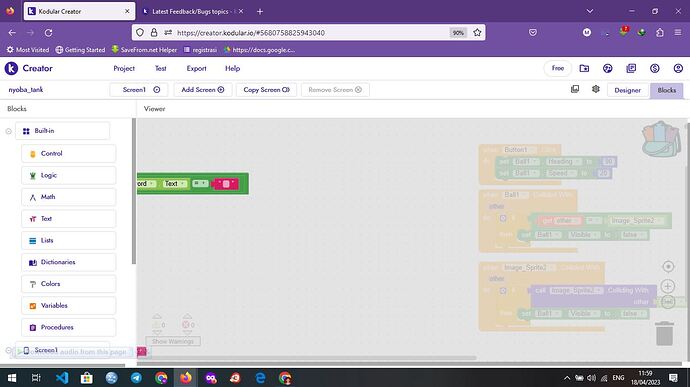
Task: Open the Speed property dropdown in Button1 block
Action: click(x=562, y=173)
